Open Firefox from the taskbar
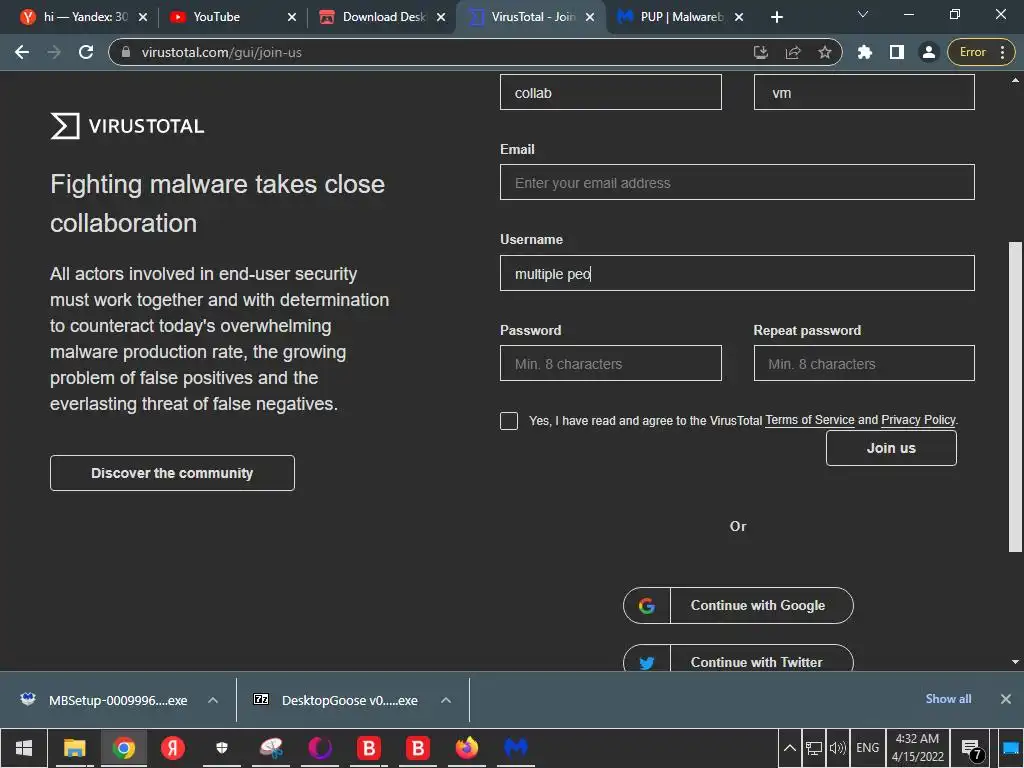The height and width of the screenshot is (768, 1024). 467,748
